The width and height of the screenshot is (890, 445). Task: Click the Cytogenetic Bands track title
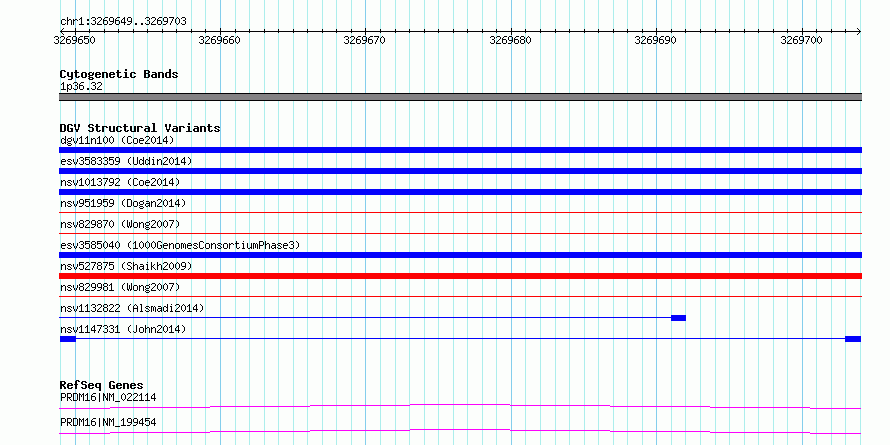(119, 74)
